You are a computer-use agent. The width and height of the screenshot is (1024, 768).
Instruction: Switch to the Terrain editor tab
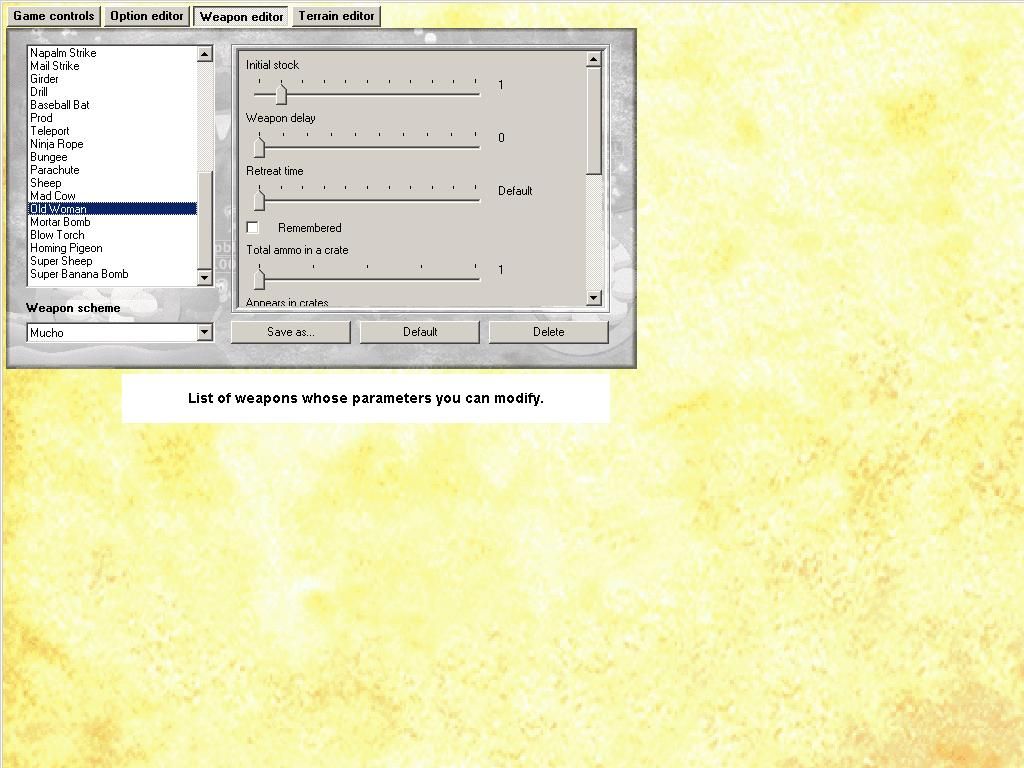pyautogui.click(x=336, y=16)
